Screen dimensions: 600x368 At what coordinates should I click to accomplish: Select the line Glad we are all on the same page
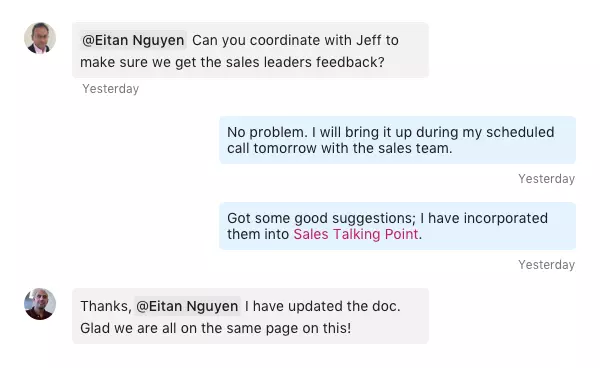coord(215,328)
